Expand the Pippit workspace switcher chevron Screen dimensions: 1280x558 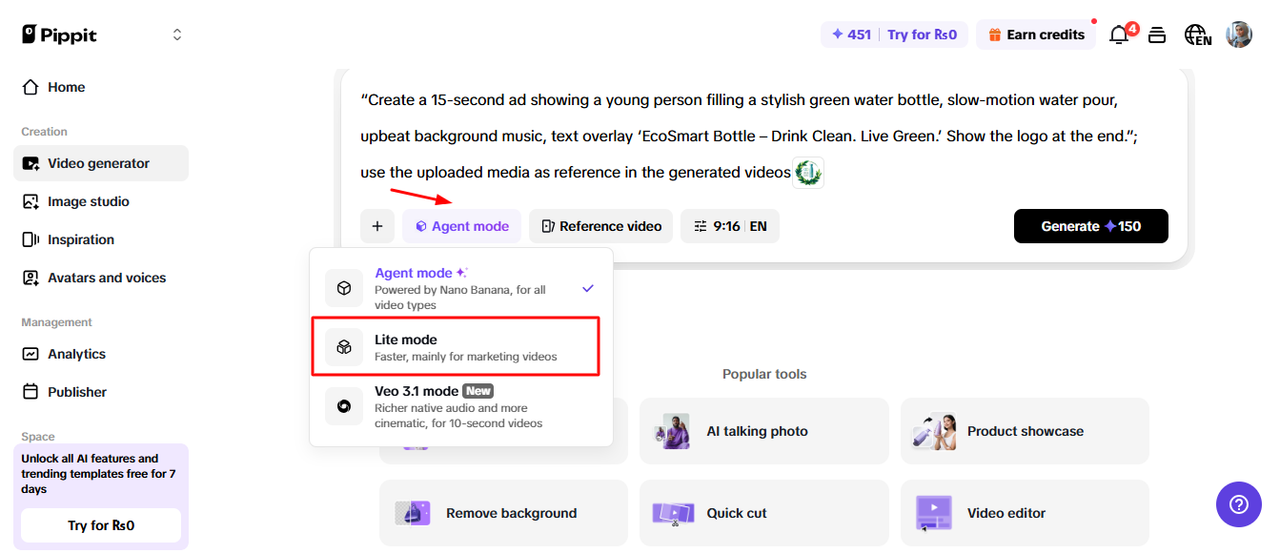click(x=177, y=34)
